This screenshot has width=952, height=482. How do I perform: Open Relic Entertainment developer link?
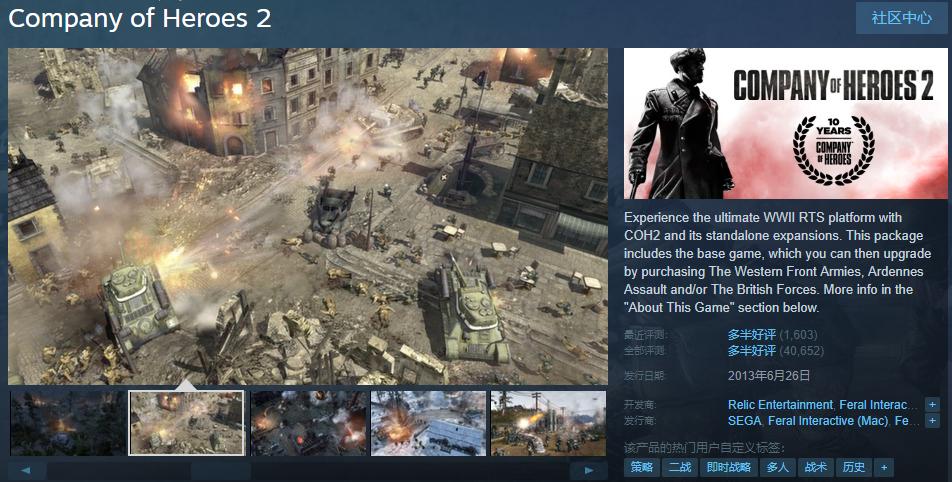pyautogui.click(x=780, y=405)
